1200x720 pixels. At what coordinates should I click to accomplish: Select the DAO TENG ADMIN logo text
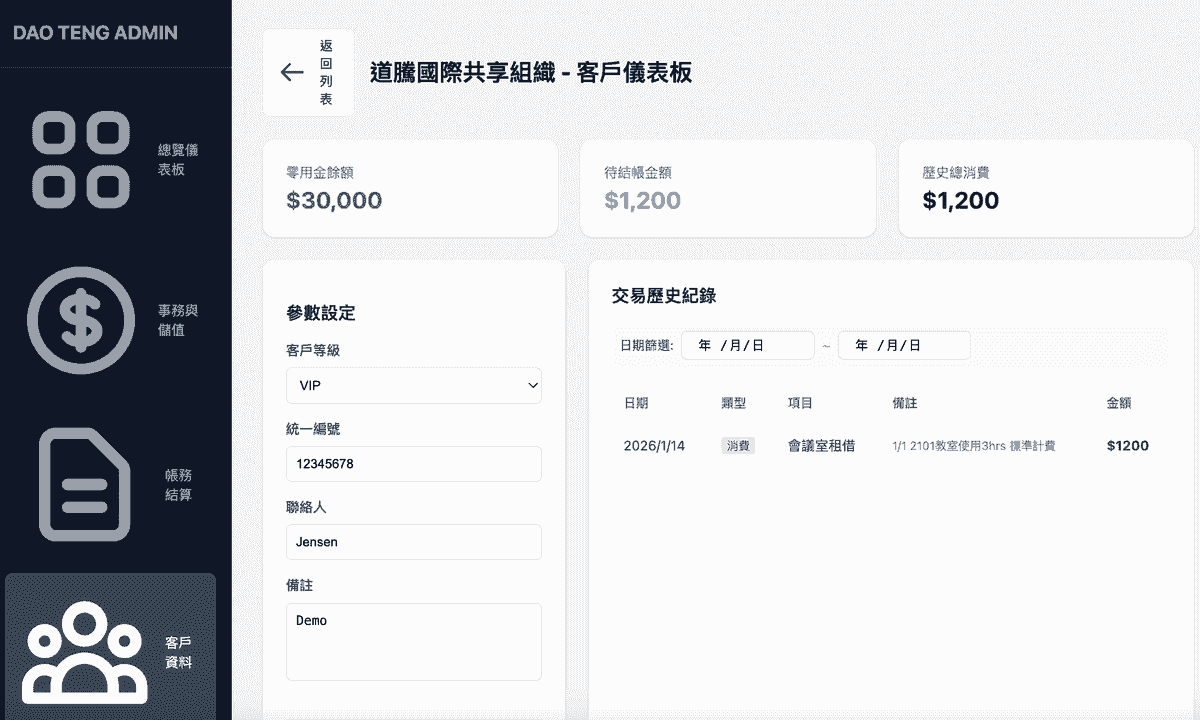pyautogui.click(x=96, y=32)
